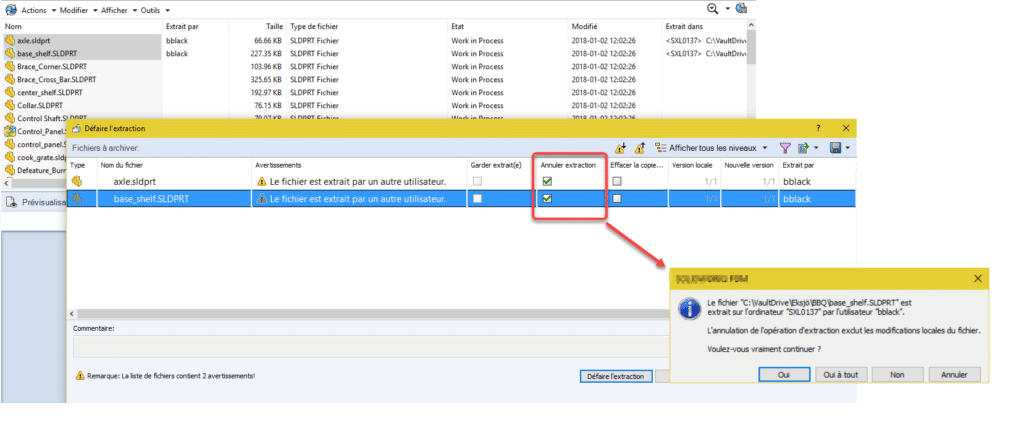Click Annuler in the confirmation message

pyautogui.click(x=953, y=375)
